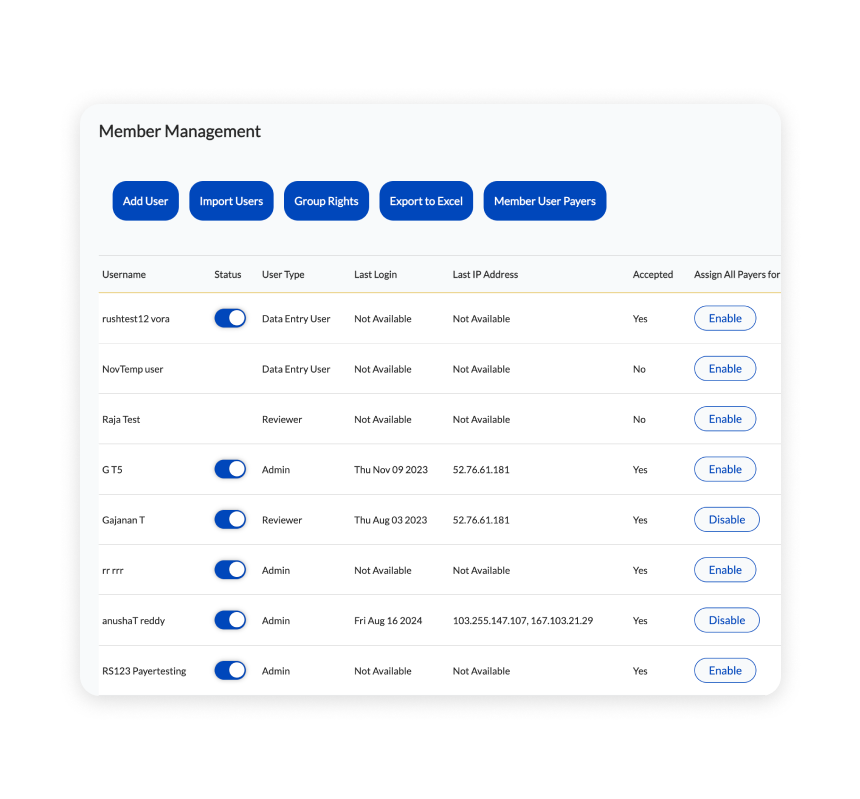860x799 pixels.
Task: Select the Assign All Payers column header
Action: [x=737, y=274]
